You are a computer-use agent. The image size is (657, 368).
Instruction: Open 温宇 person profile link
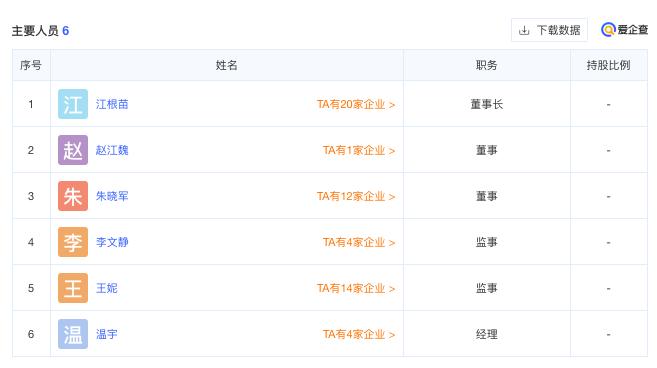point(106,334)
